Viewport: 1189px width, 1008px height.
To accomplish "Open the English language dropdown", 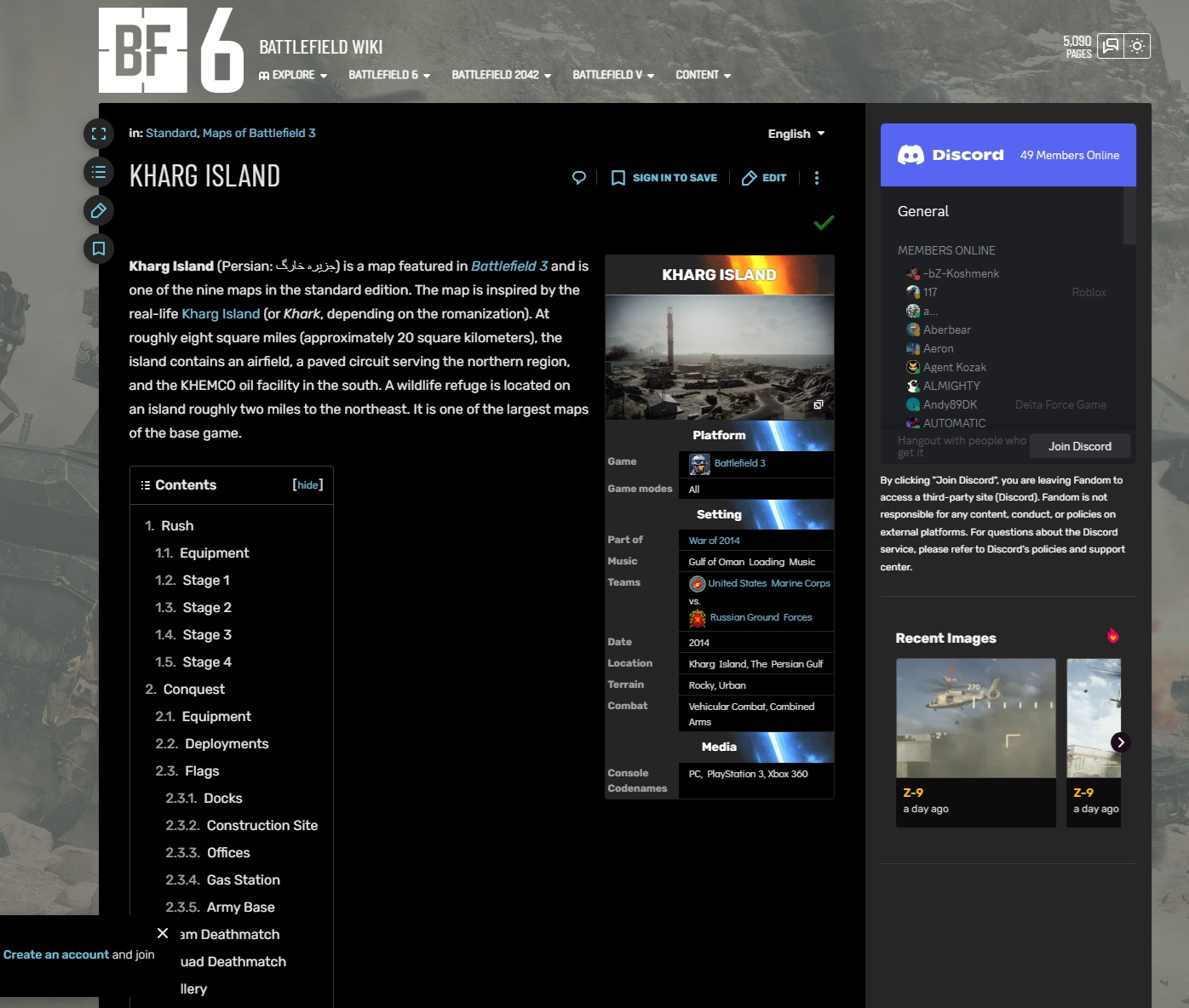I will [x=796, y=134].
